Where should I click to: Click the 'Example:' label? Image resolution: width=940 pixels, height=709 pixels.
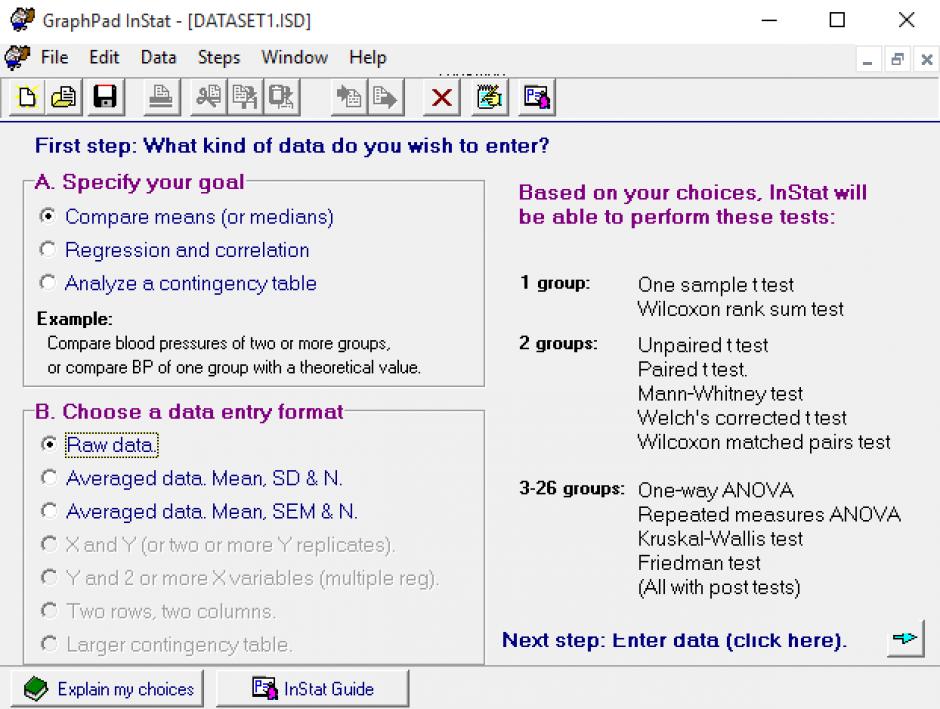coord(74,318)
